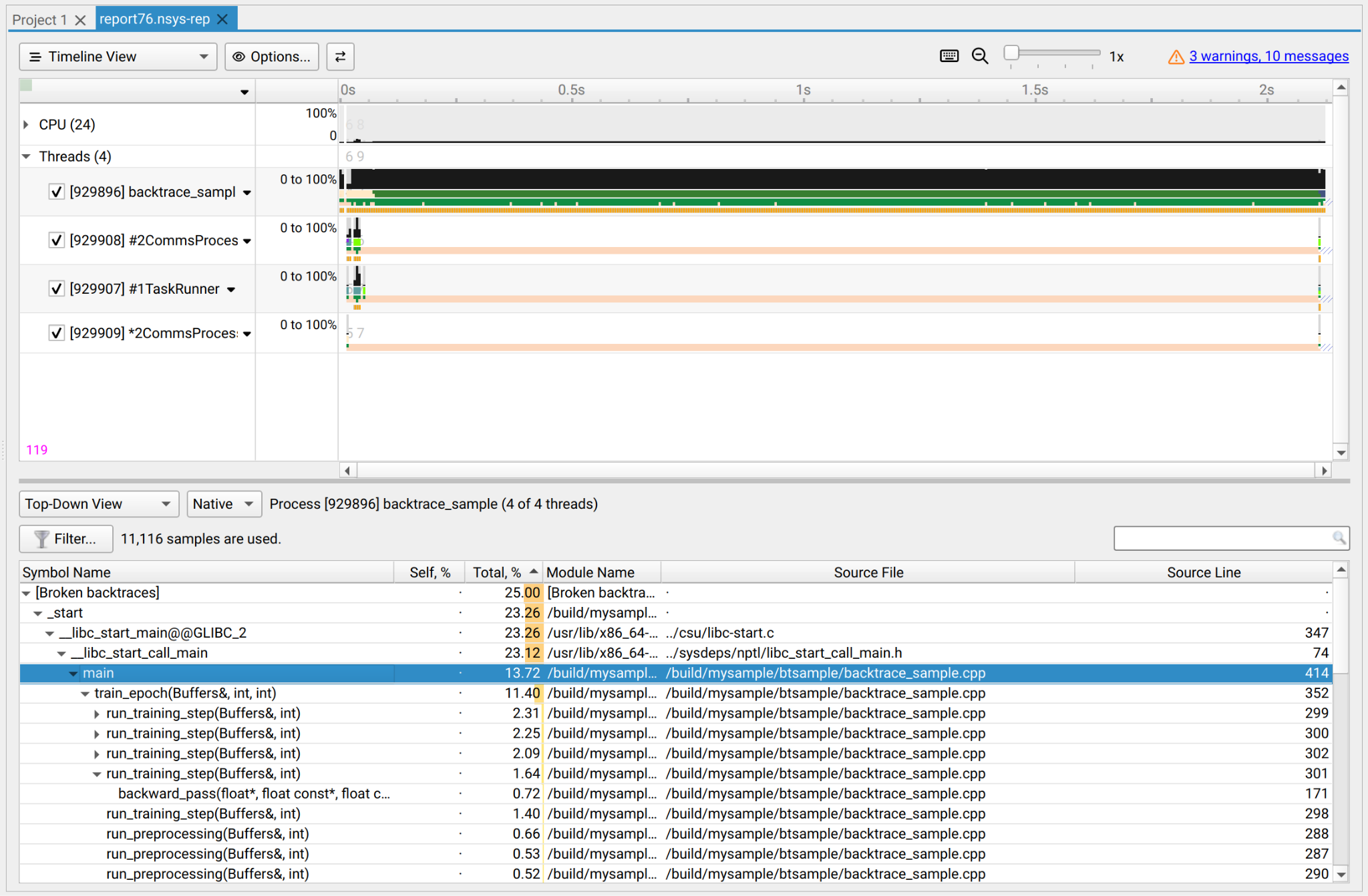Uncheck thread [929909] *2CommsProces checkbox
Viewport: 1368px width, 896px height.
point(57,333)
